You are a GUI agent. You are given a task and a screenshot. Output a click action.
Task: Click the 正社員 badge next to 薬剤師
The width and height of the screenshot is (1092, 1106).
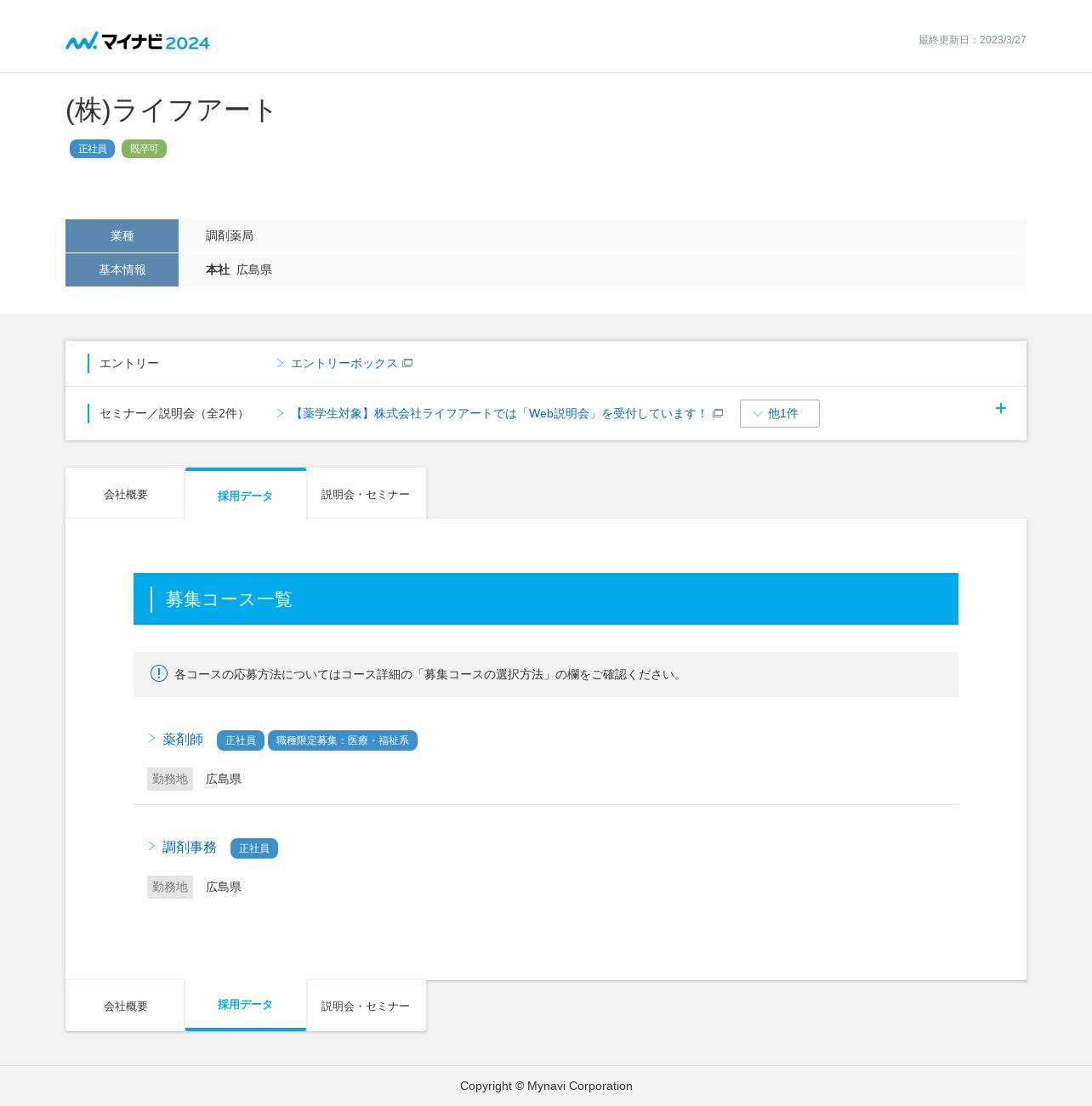tap(241, 740)
